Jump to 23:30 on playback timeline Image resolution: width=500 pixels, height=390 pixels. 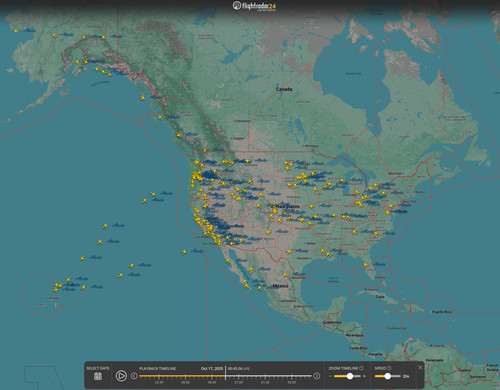click(x=159, y=382)
